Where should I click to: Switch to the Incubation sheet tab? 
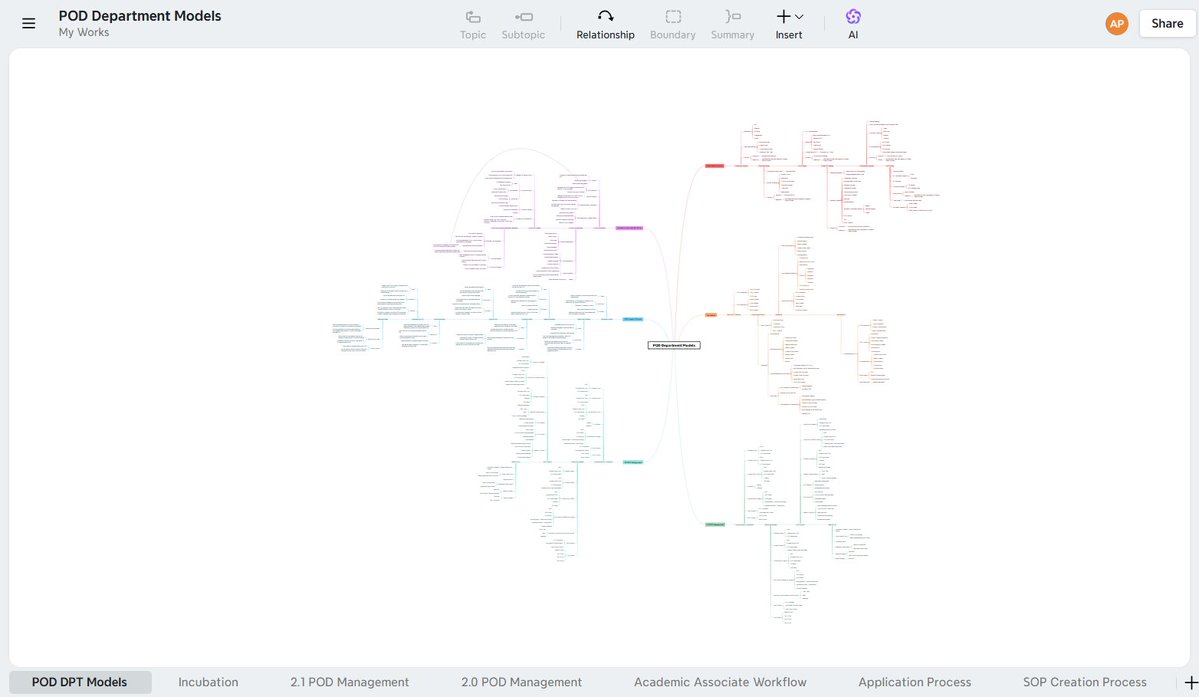[208, 682]
